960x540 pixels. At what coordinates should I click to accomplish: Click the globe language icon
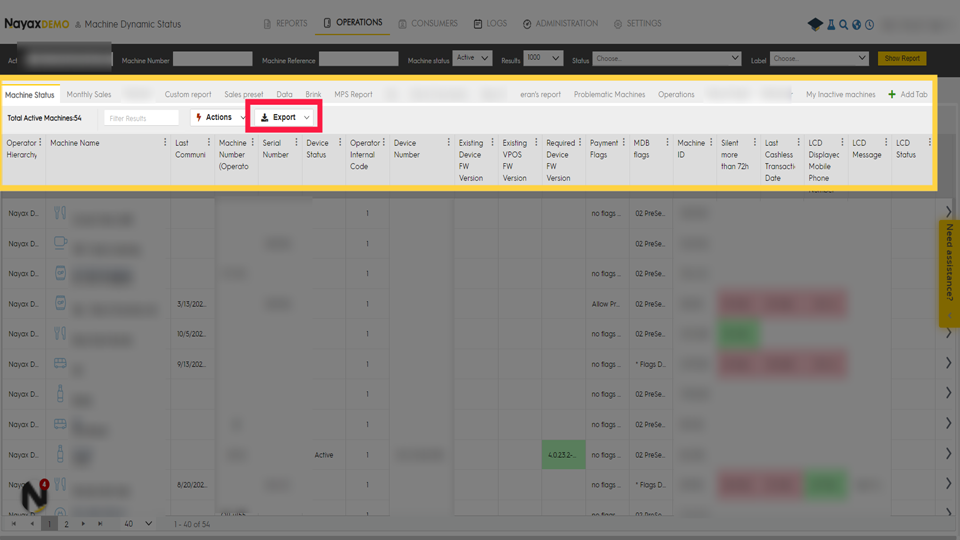click(x=856, y=24)
